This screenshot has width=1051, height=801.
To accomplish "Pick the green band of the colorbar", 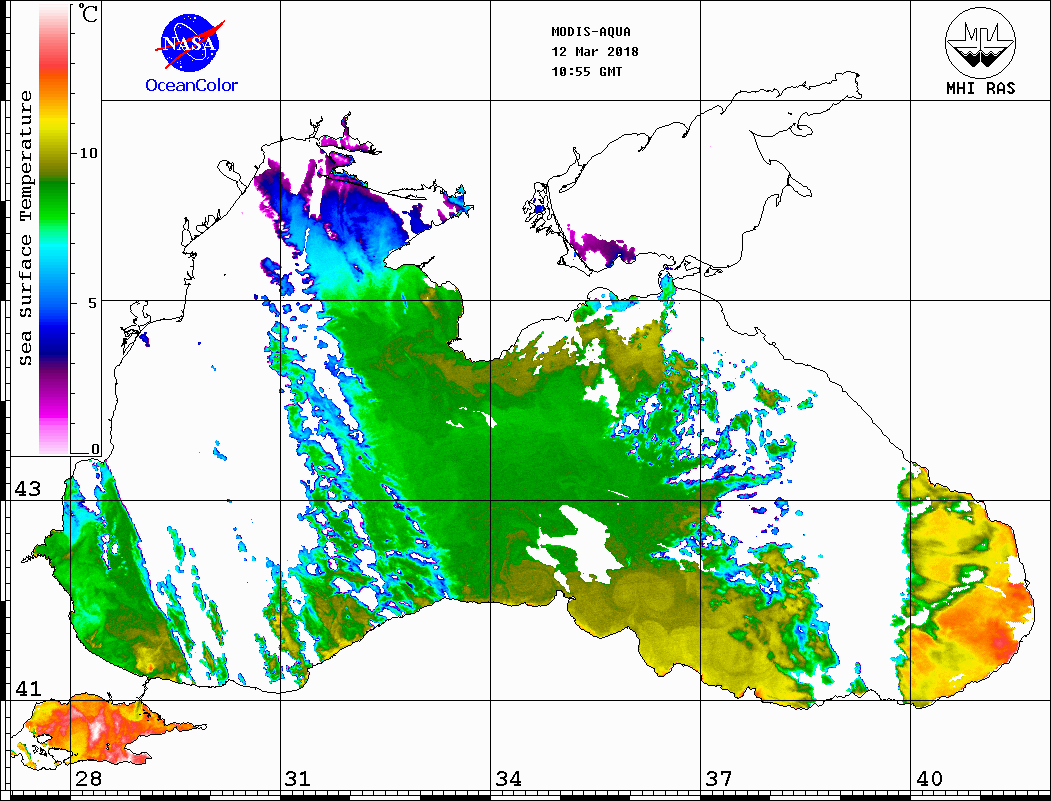I will tap(54, 201).
